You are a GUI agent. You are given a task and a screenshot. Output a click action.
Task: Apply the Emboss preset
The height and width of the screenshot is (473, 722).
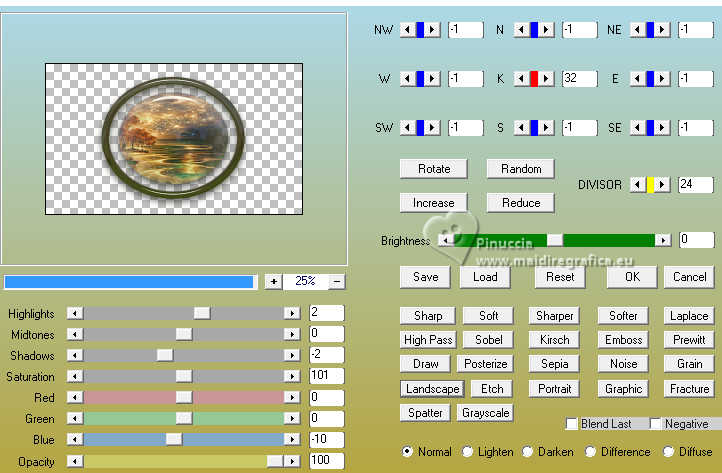click(623, 340)
